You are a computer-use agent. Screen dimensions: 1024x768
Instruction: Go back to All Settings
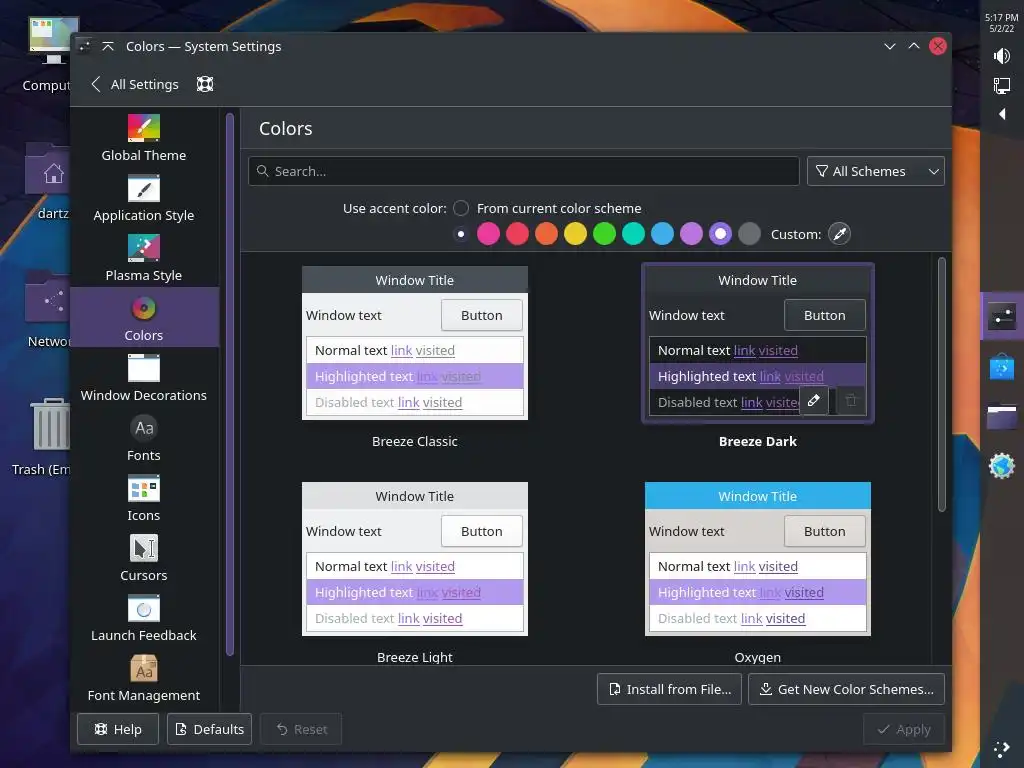coord(135,84)
